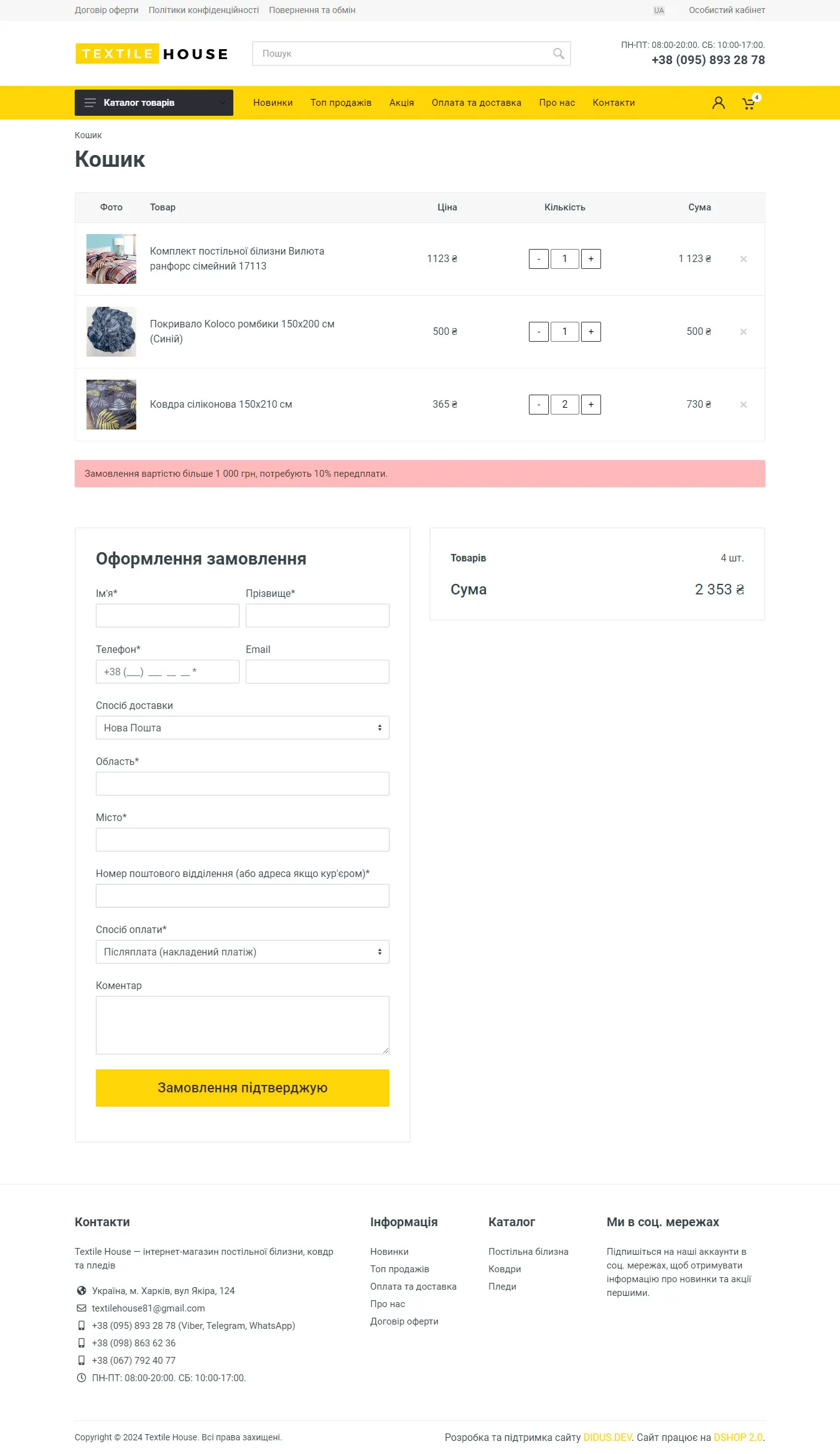Viewport: 840px width, 1454px height.
Task: Open the Особистий кабінет link
Action: tap(727, 10)
